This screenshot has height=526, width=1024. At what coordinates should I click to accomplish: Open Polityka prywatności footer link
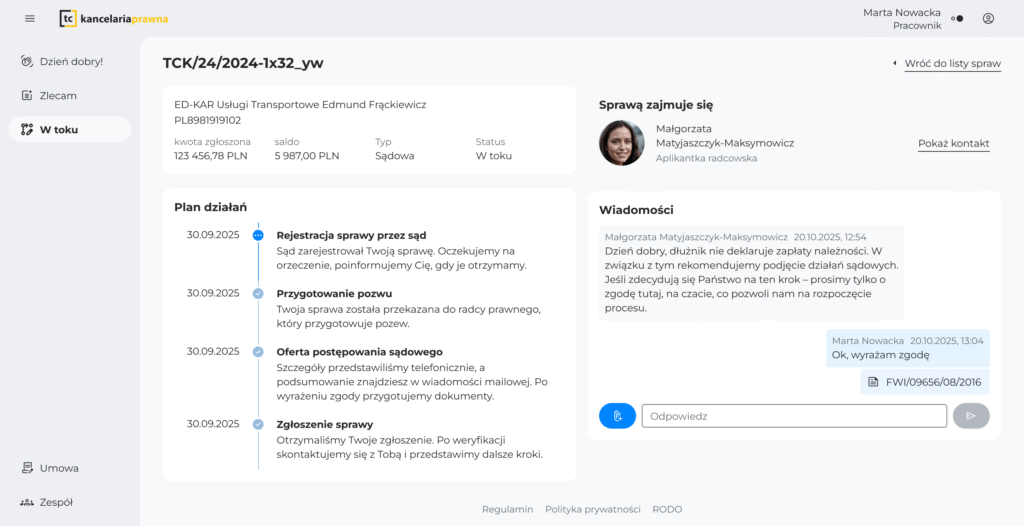(592, 509)
